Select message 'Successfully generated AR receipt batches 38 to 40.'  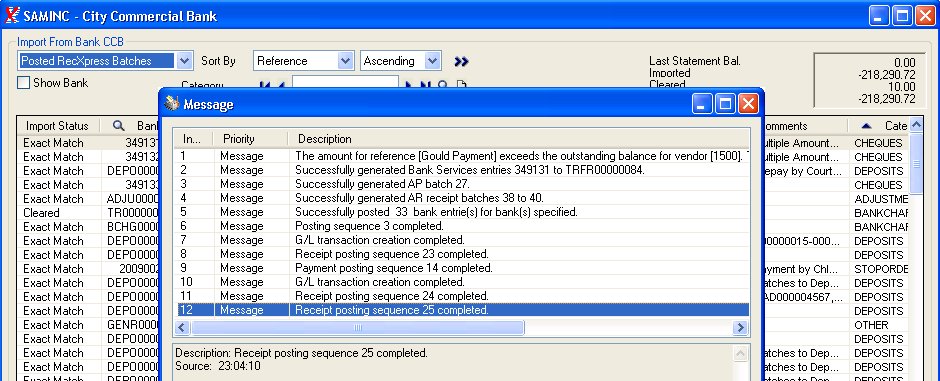[462, 198]
